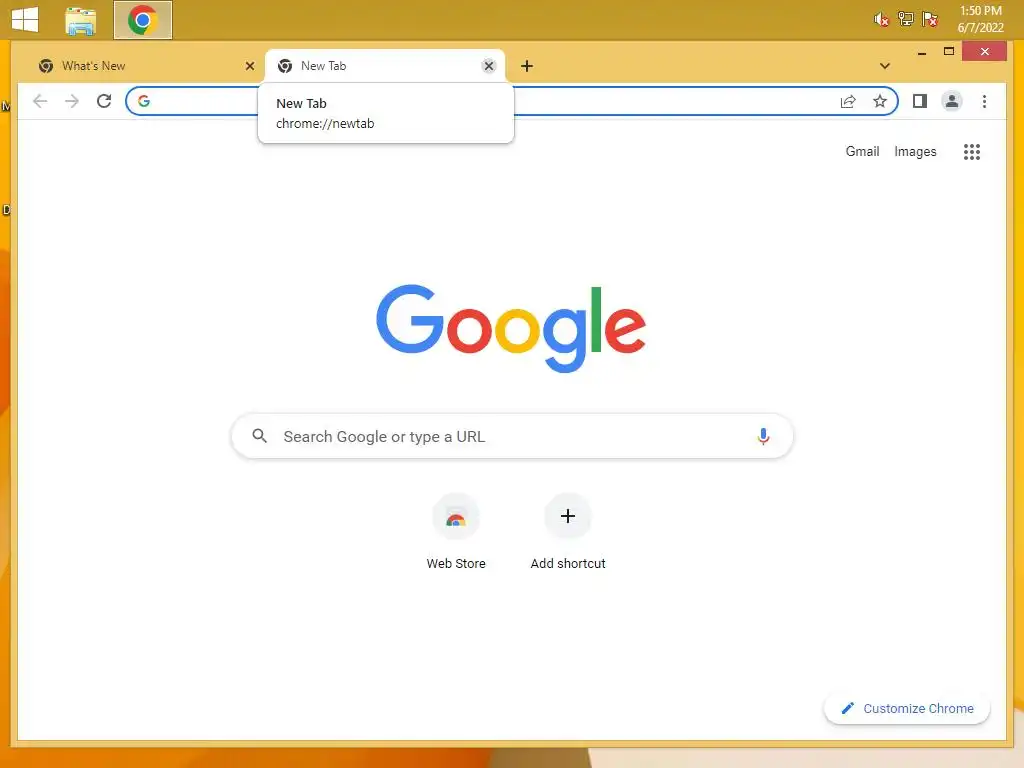Click the search magnifier icon

point(259,436)
